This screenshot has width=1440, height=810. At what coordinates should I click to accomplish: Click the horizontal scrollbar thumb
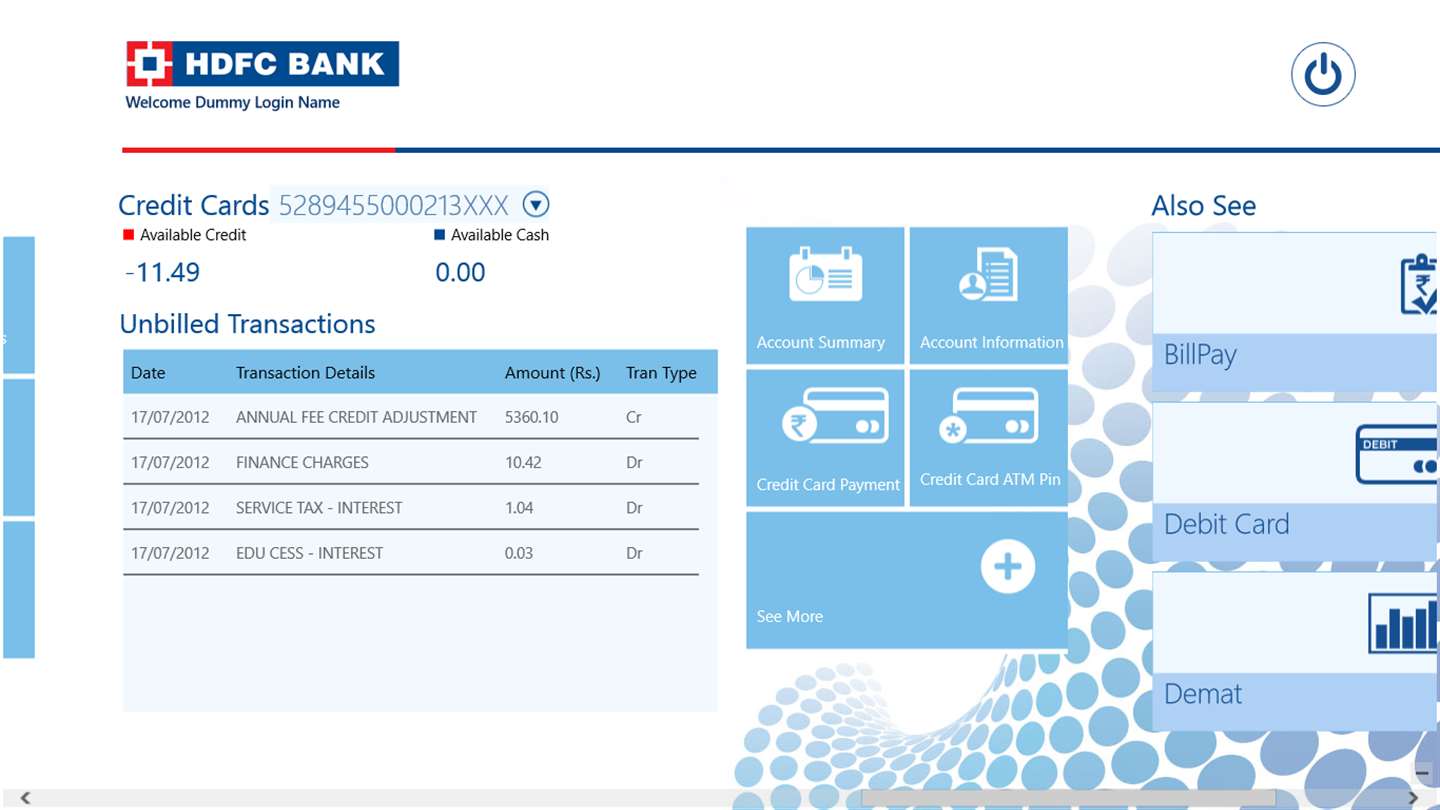(1068, 798)
